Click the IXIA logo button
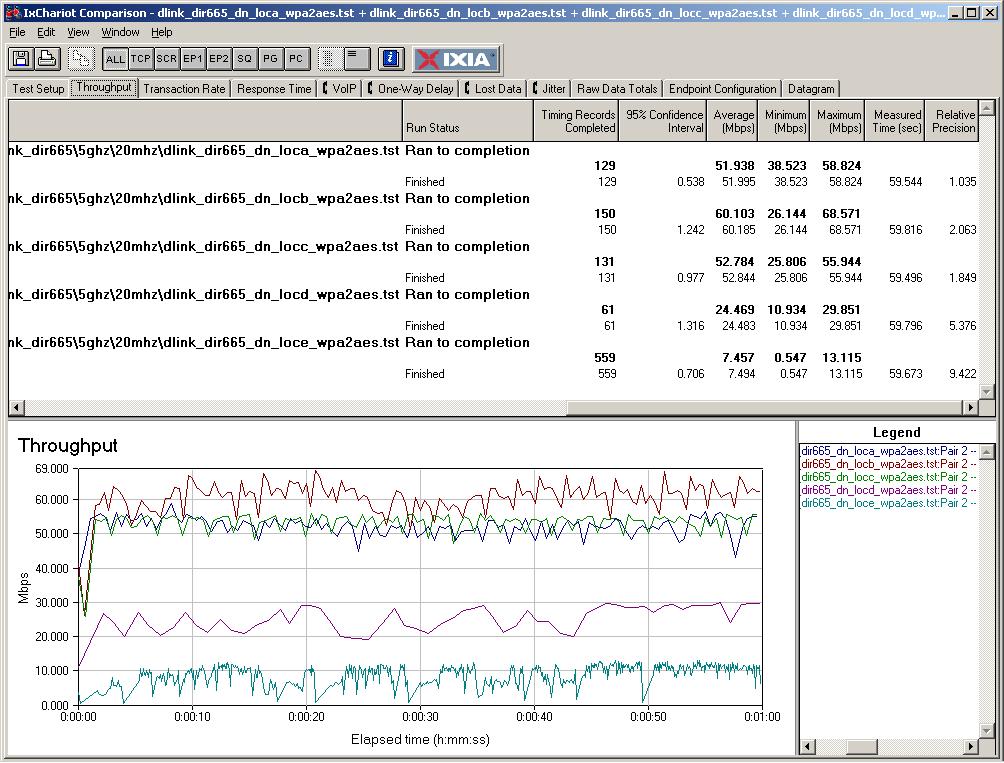Image resolution: width=1004 pixels, height=763 pixels. coord(455,60)
